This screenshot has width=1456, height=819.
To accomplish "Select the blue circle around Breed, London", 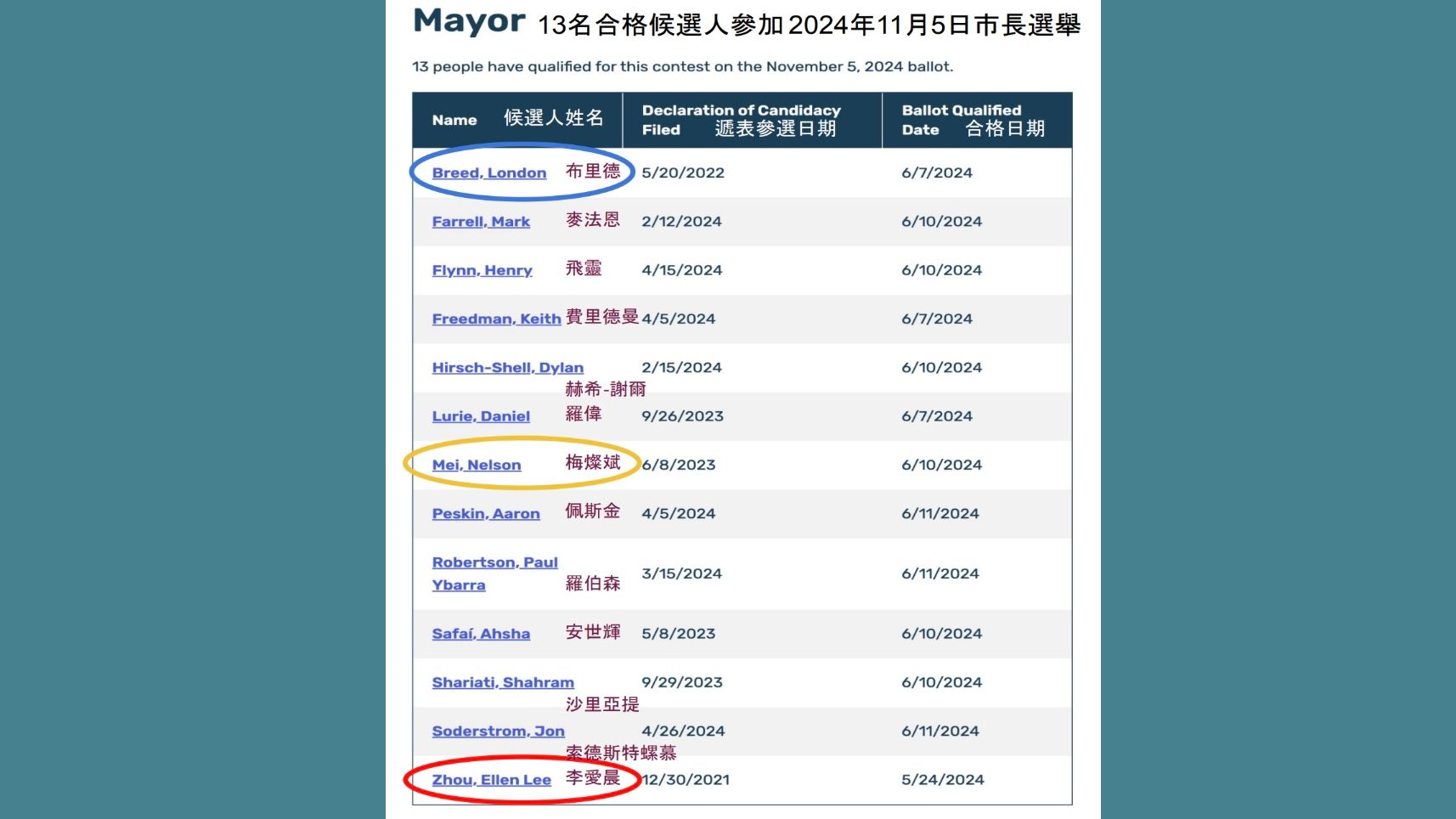I will coord(522,172).
